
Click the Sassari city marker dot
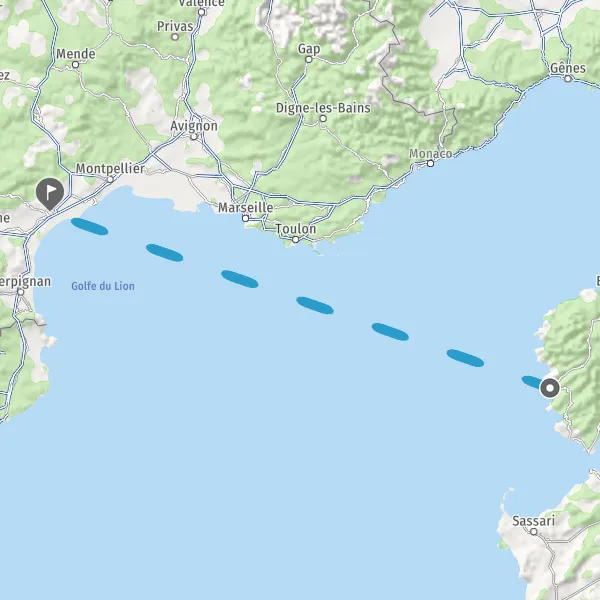(x=534, y=532)
